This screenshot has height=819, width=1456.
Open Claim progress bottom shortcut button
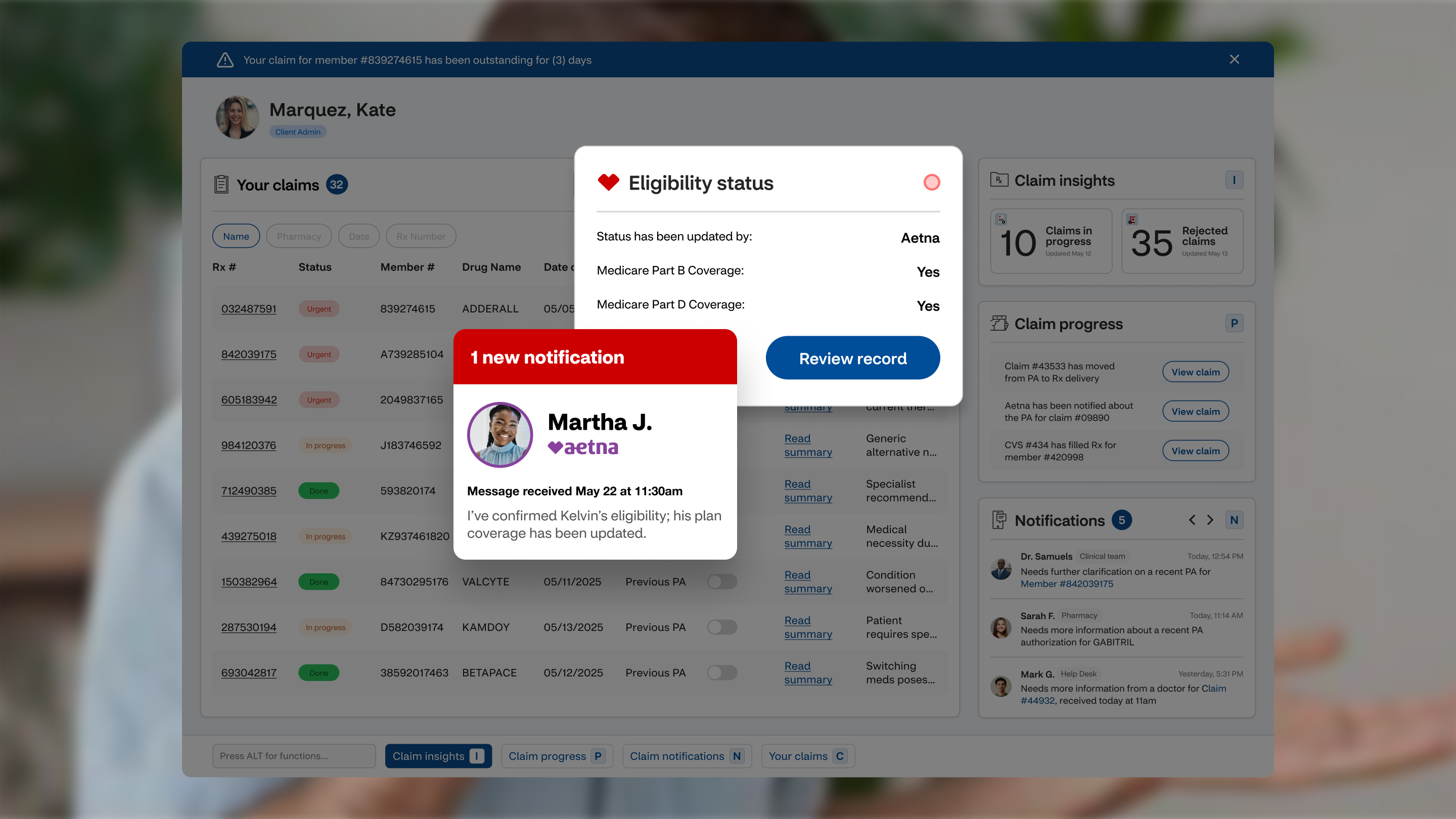(557, 756)
